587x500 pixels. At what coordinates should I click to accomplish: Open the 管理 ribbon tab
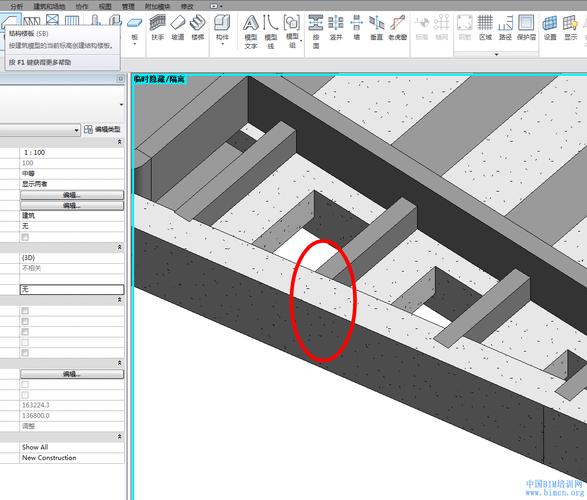[x=128, y=6]
